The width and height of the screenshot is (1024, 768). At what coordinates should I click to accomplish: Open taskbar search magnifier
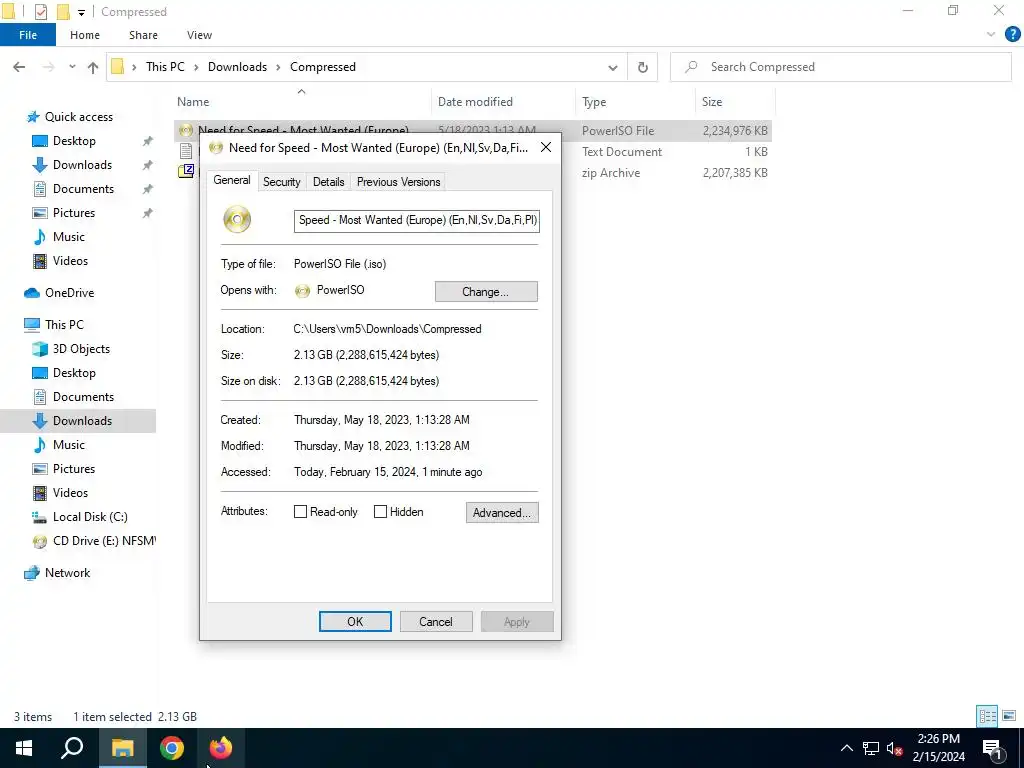(x=72, y=748)
